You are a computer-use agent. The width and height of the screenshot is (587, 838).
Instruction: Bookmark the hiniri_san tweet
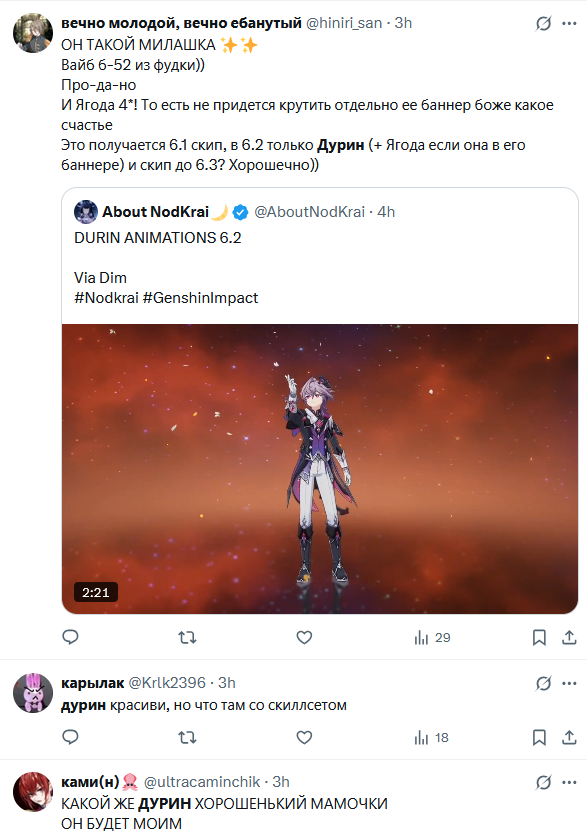539,637
